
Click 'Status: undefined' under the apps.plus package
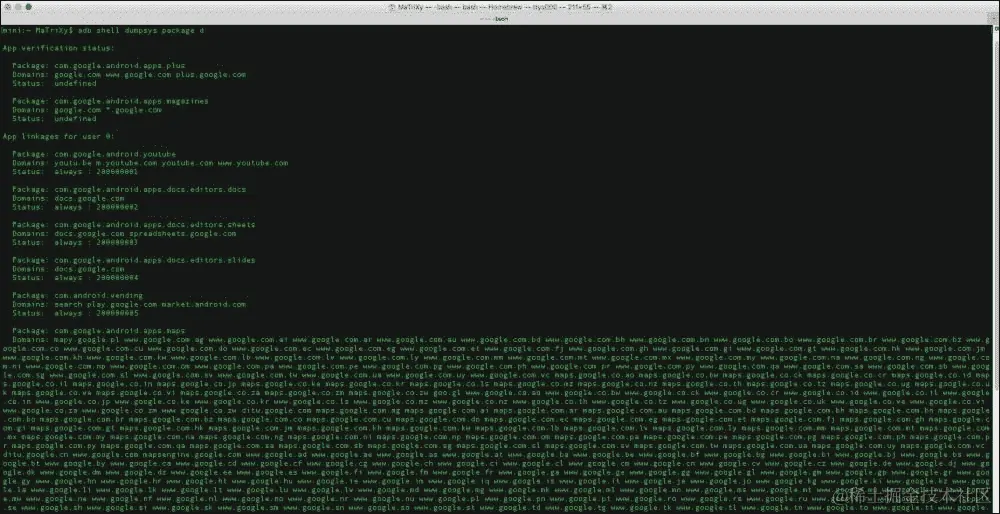click(x=55, y=84)
